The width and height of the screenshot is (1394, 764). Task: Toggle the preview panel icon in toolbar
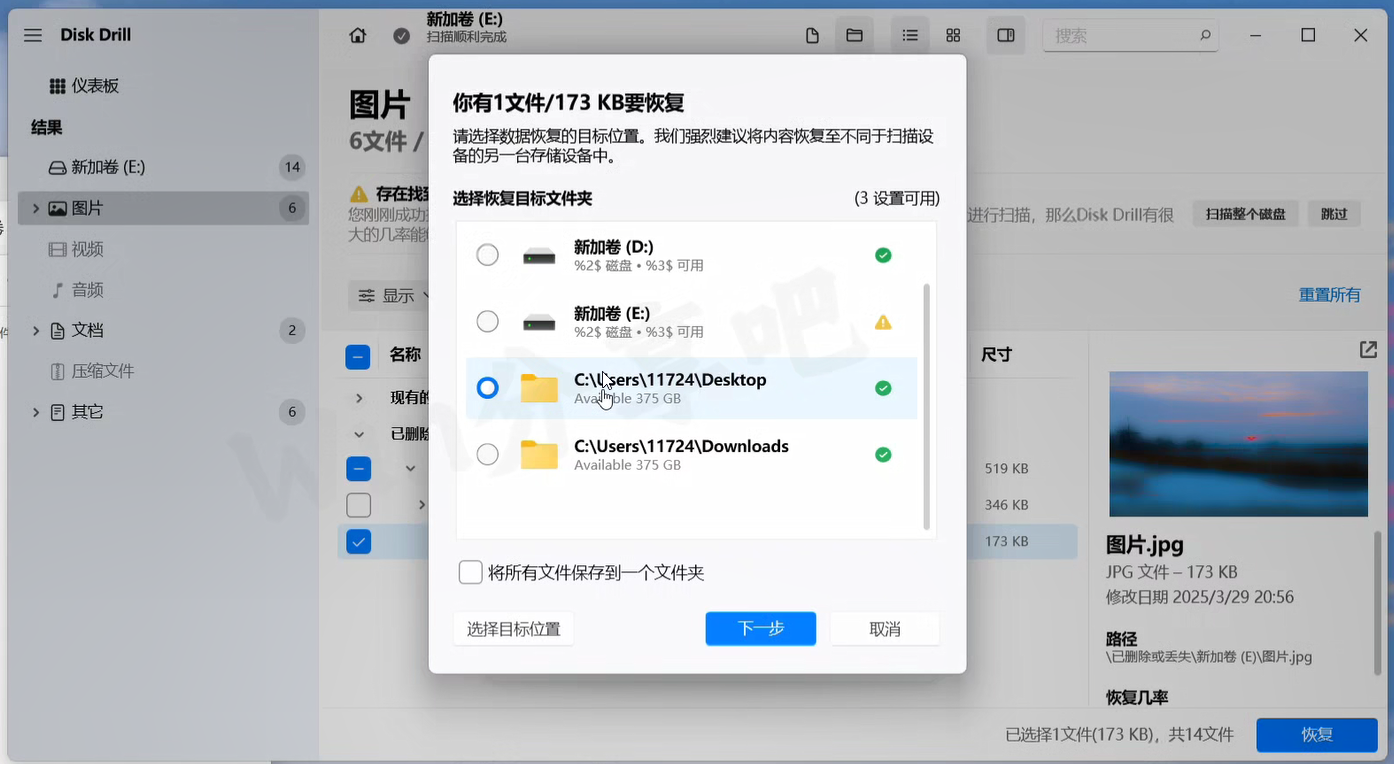(x=1006, y=35)
